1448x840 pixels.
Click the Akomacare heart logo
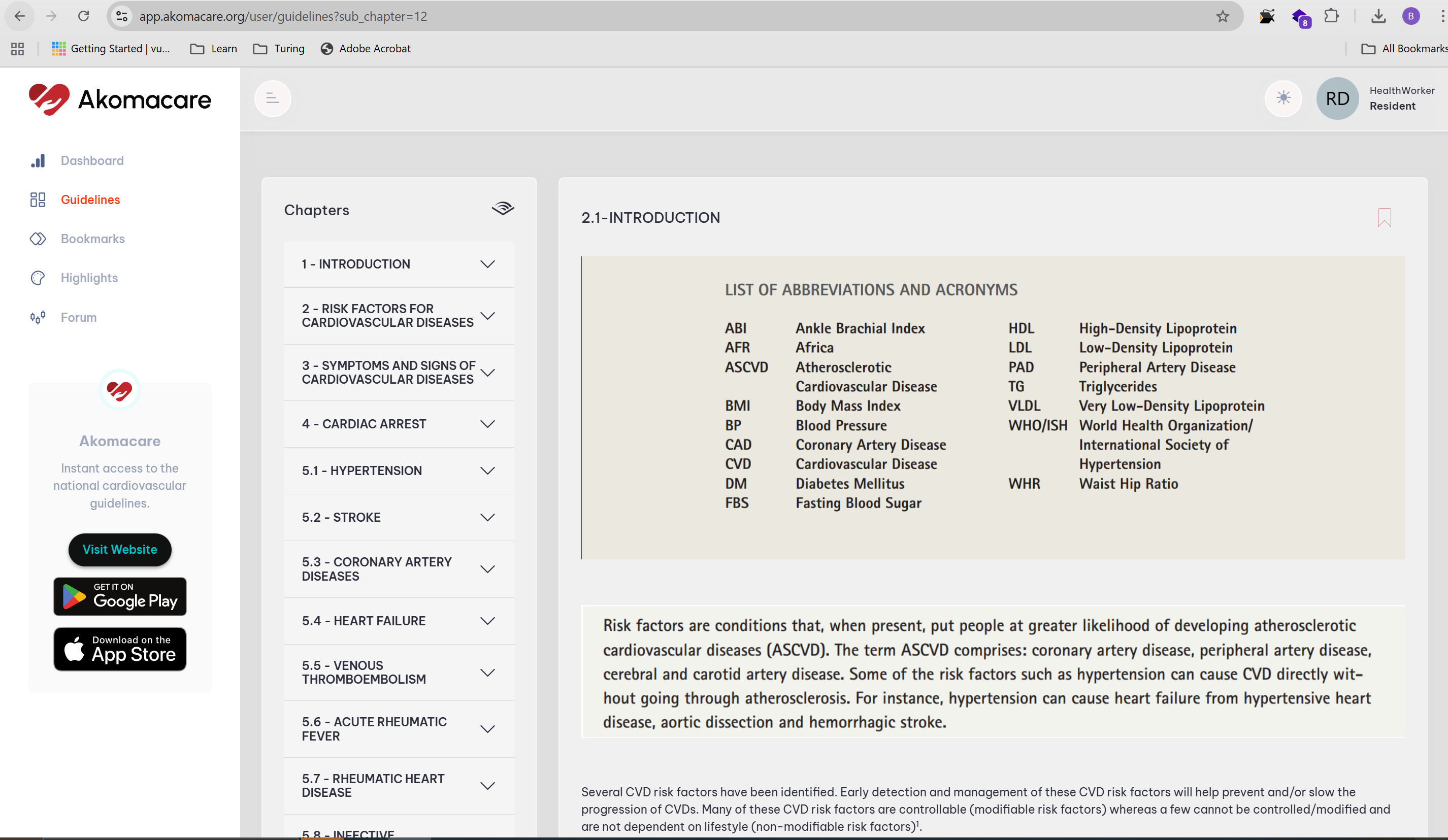pos(49,99)
